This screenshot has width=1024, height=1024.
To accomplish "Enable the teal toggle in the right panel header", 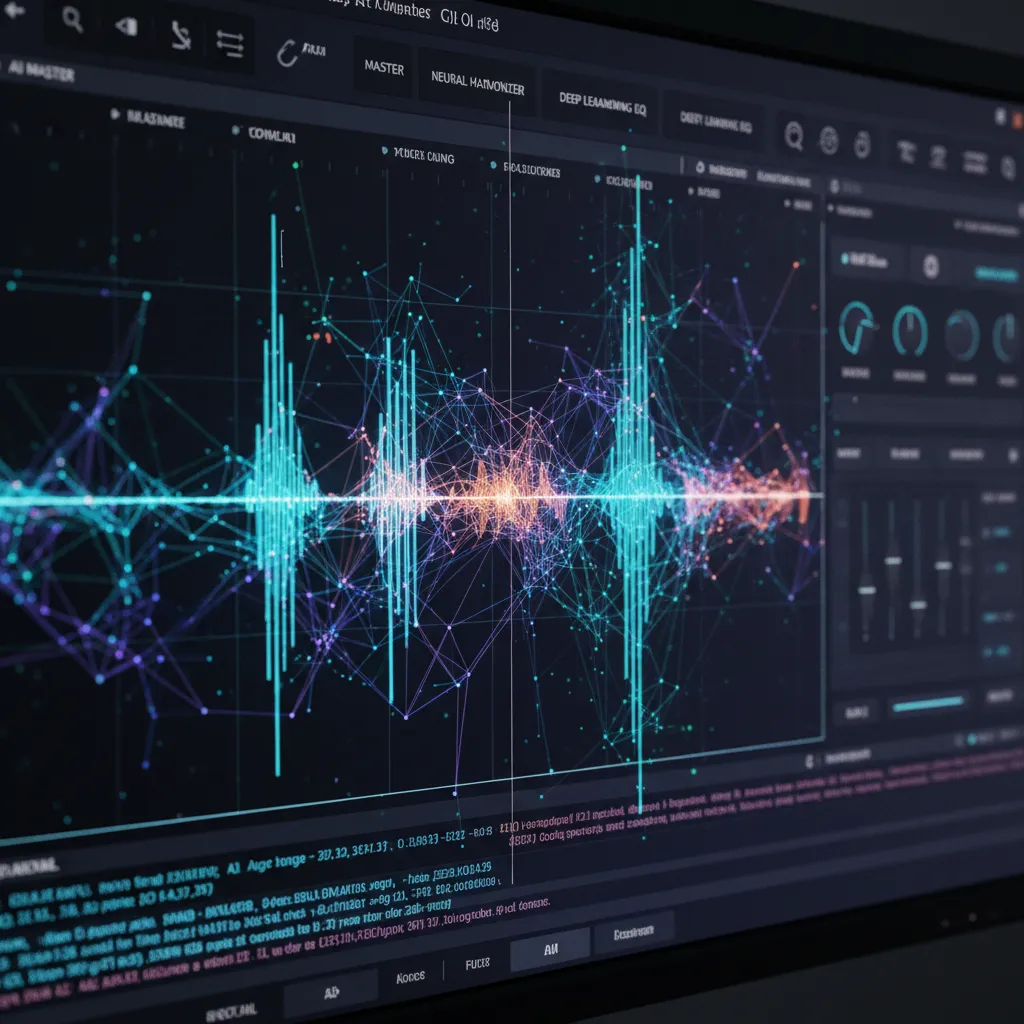I will pos(995,273).
